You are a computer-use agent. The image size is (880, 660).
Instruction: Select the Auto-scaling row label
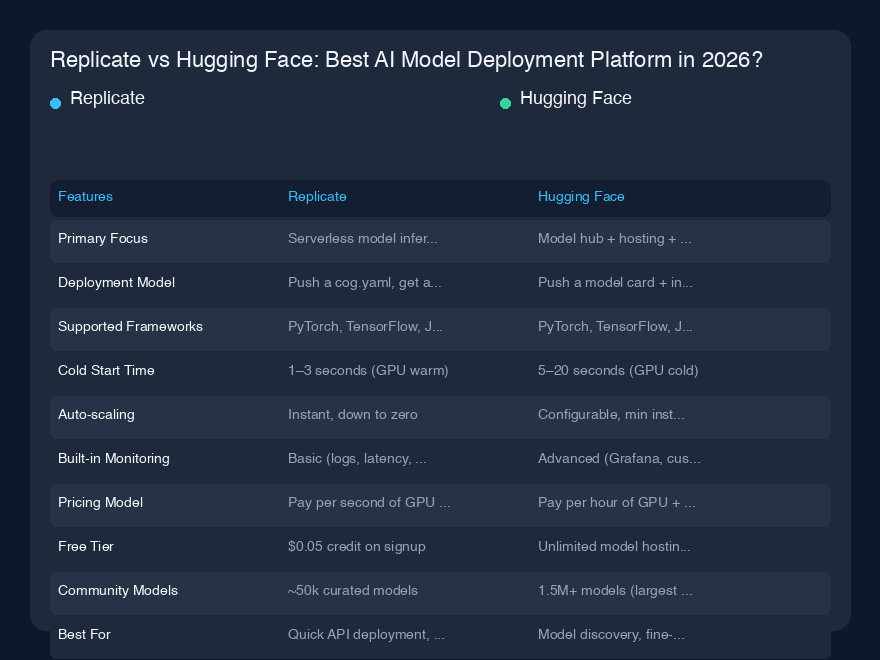96,415
